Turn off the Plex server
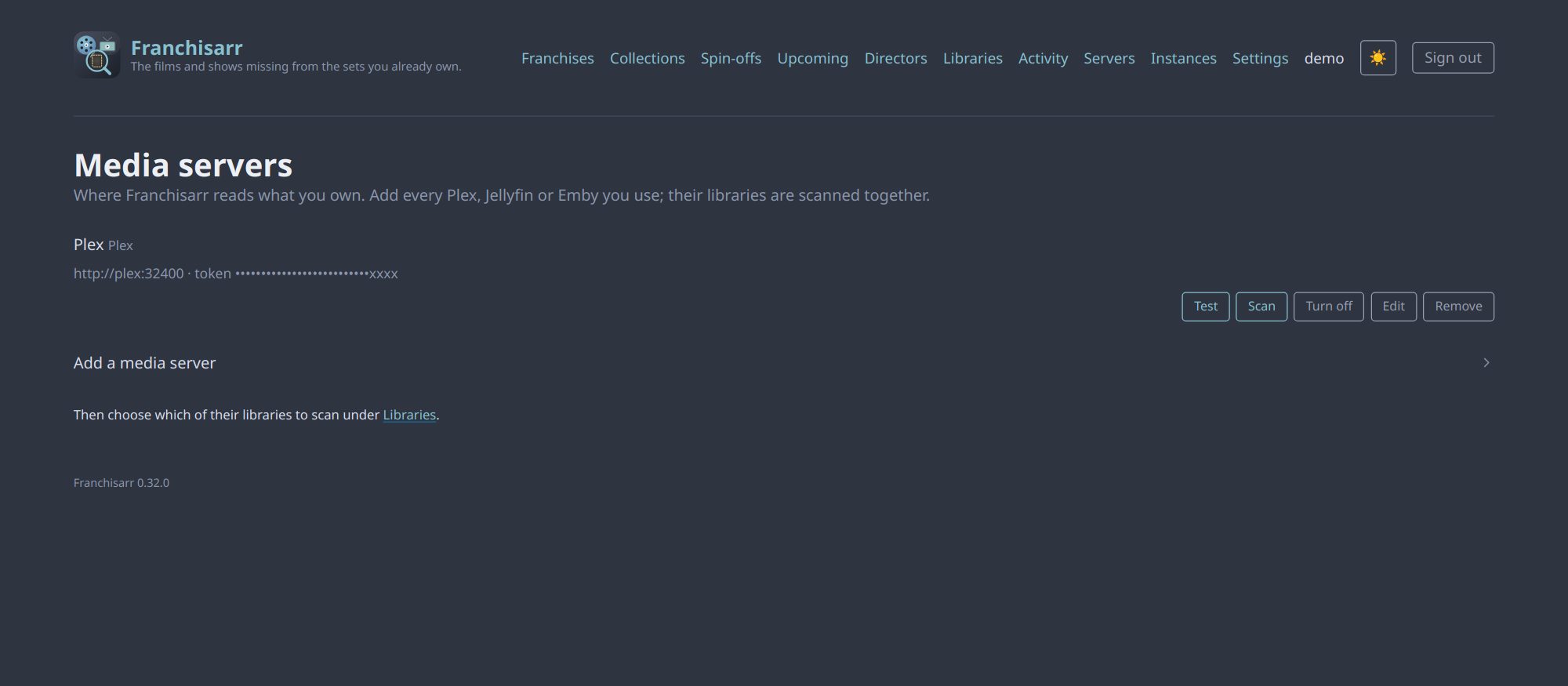The height and width of the screenshot is (686, 1568). (x=1329, y=307)
